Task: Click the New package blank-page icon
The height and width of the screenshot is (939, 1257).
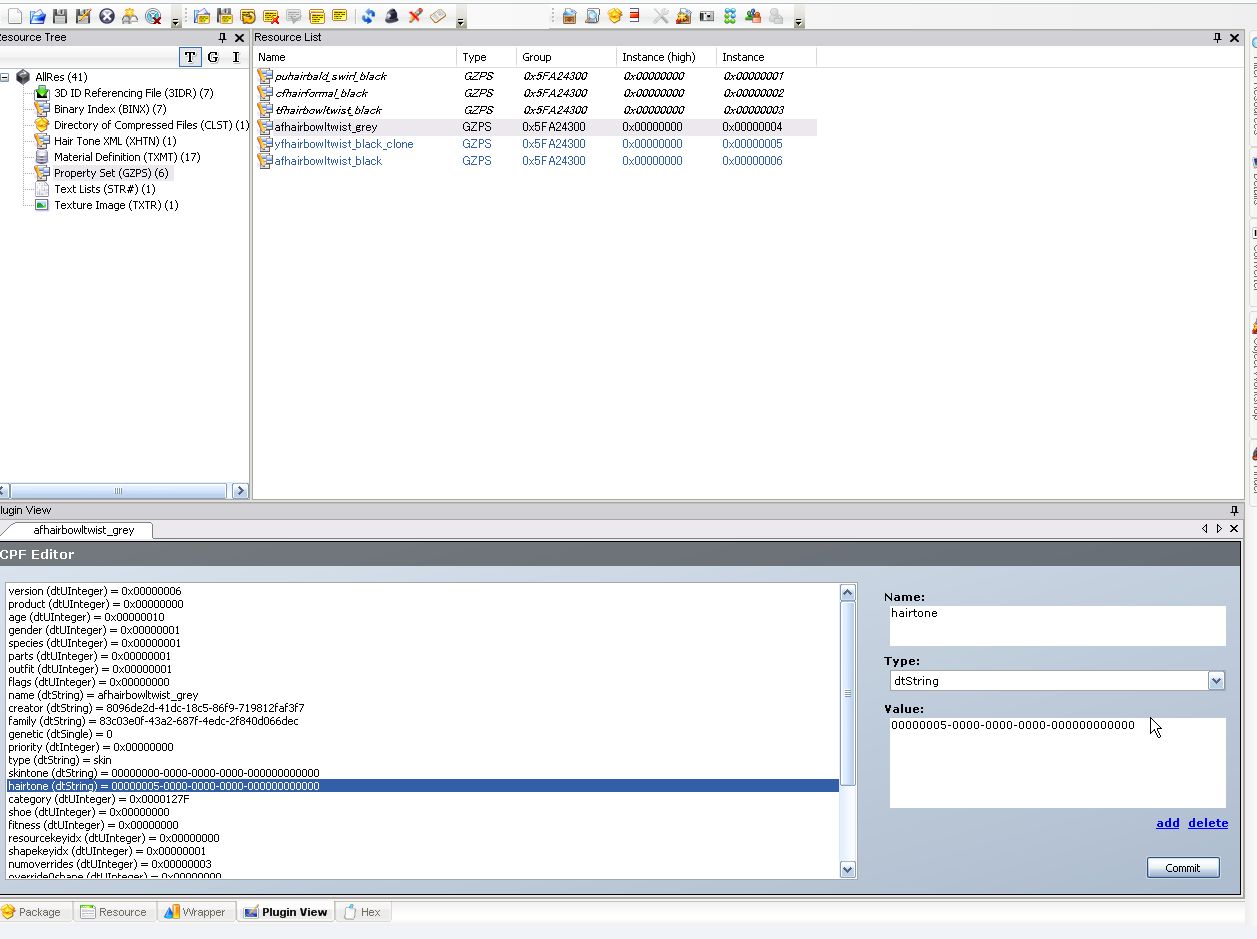Action: point(14,17)
